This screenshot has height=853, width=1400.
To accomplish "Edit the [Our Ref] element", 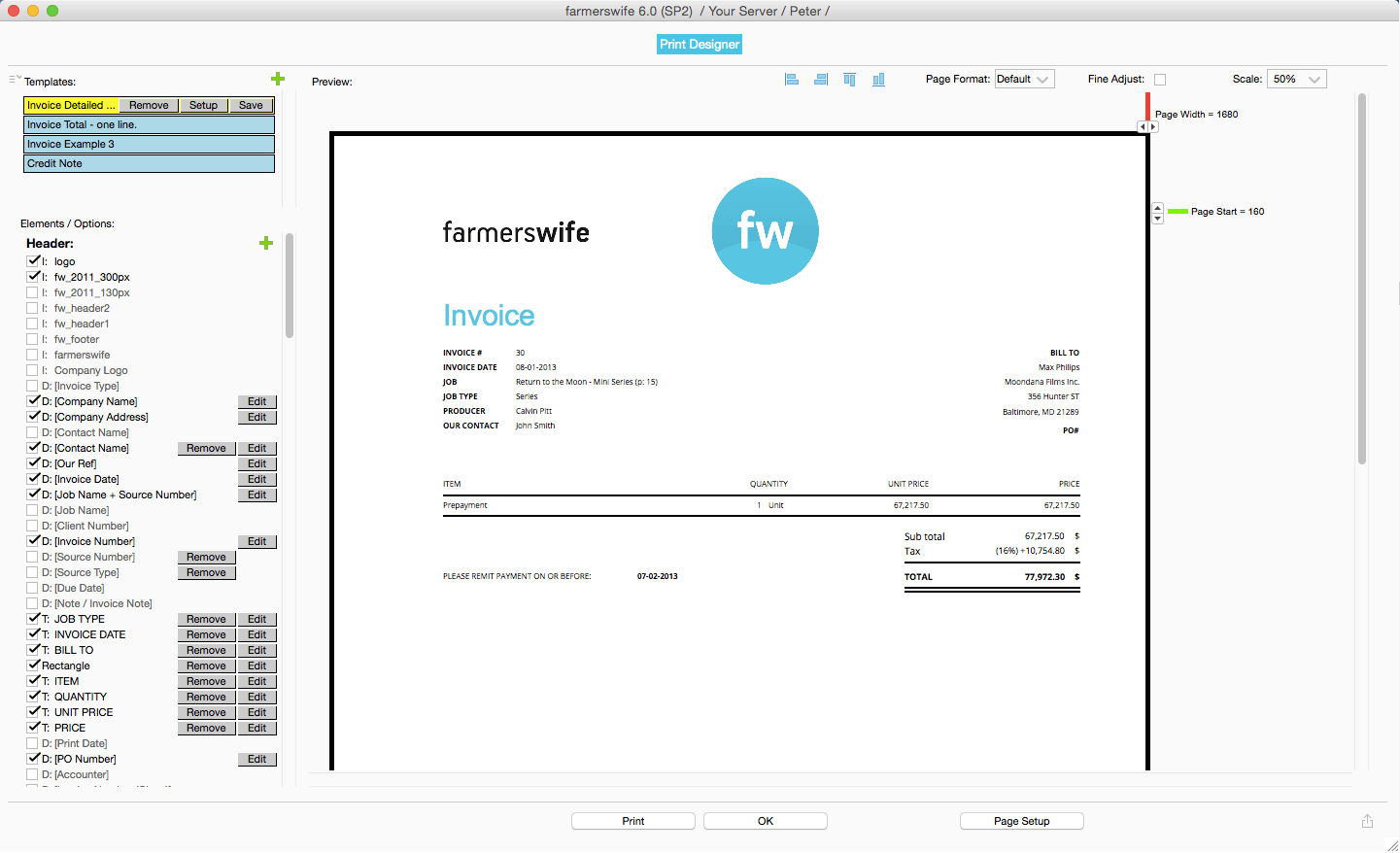I will (257, 463).
